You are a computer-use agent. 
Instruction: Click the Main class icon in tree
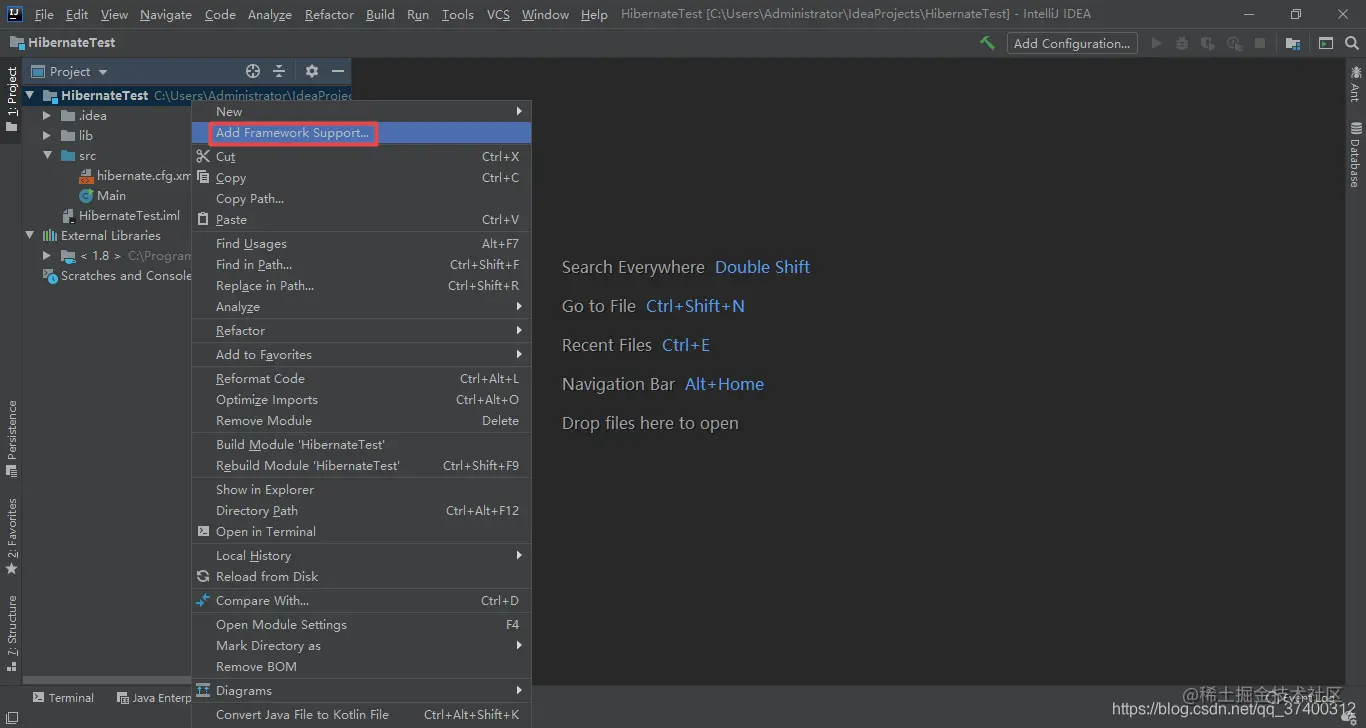coord(86,195)
